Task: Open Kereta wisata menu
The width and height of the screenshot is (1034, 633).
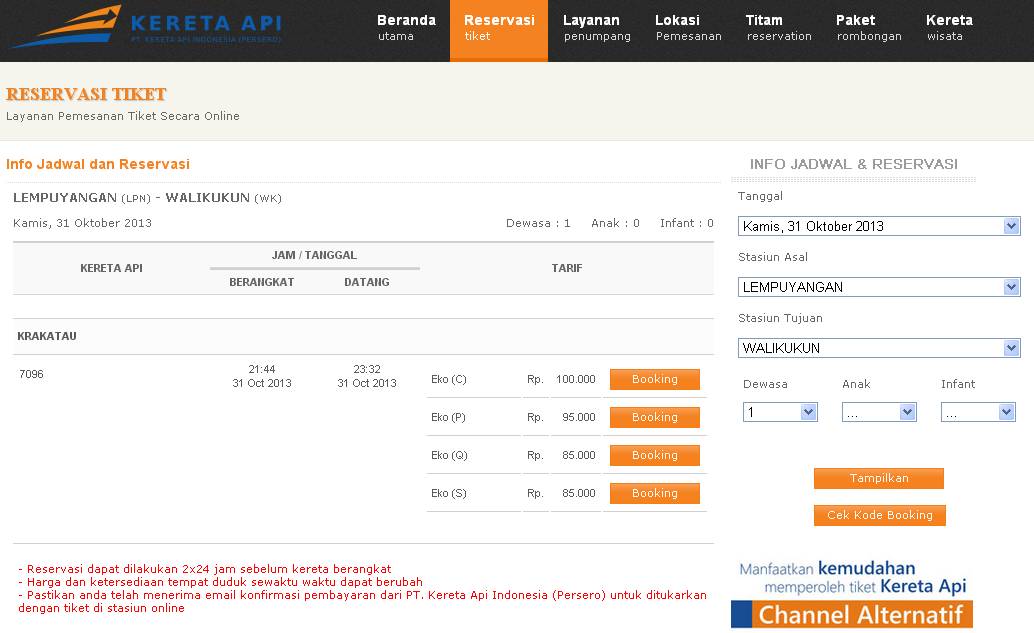Action: pyautogui.click(x=949, y=28)
